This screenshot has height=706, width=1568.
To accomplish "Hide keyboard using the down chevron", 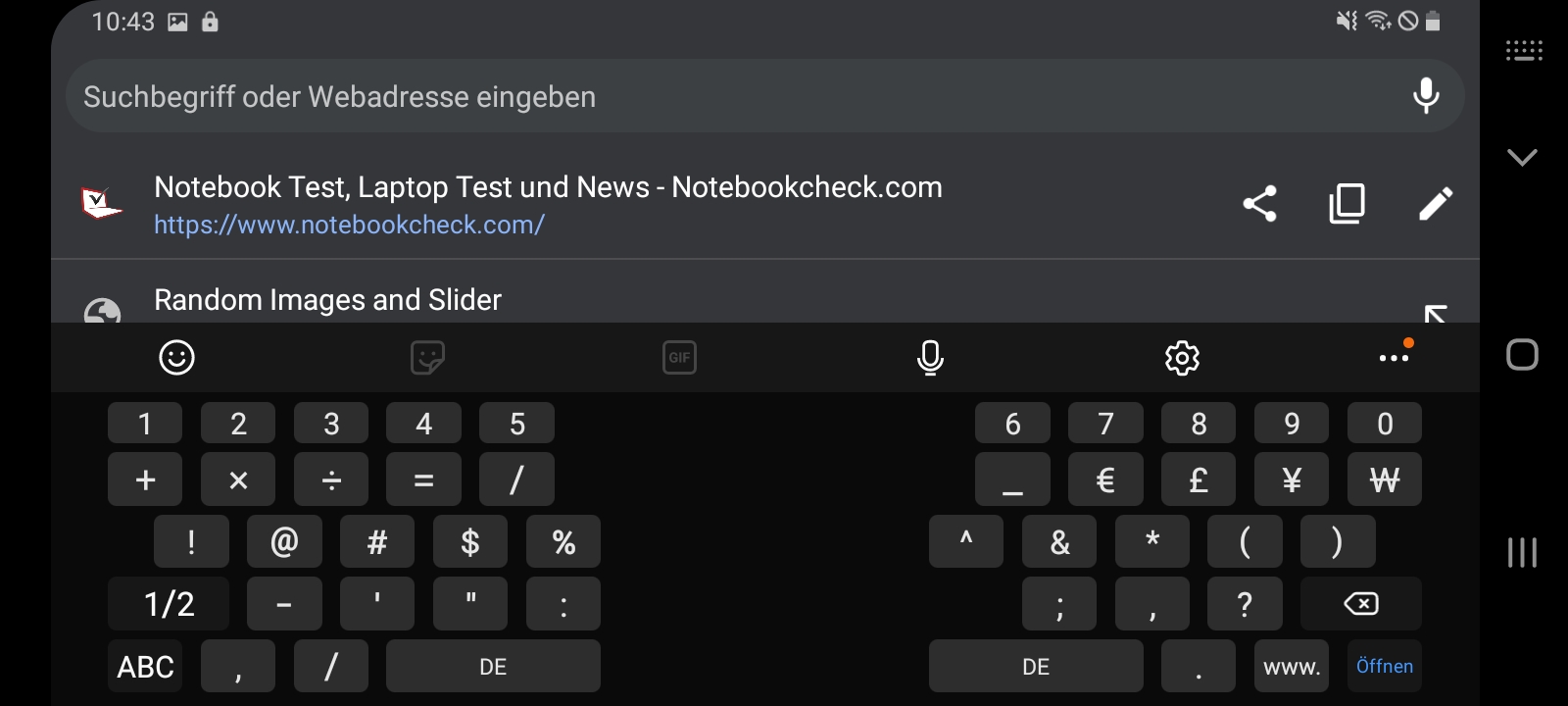I will tap(1522, 157).
